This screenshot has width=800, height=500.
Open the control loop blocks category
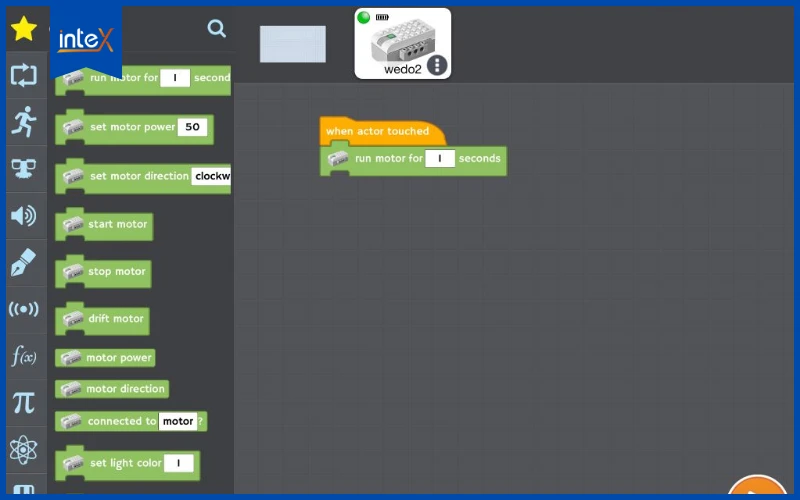23,76
